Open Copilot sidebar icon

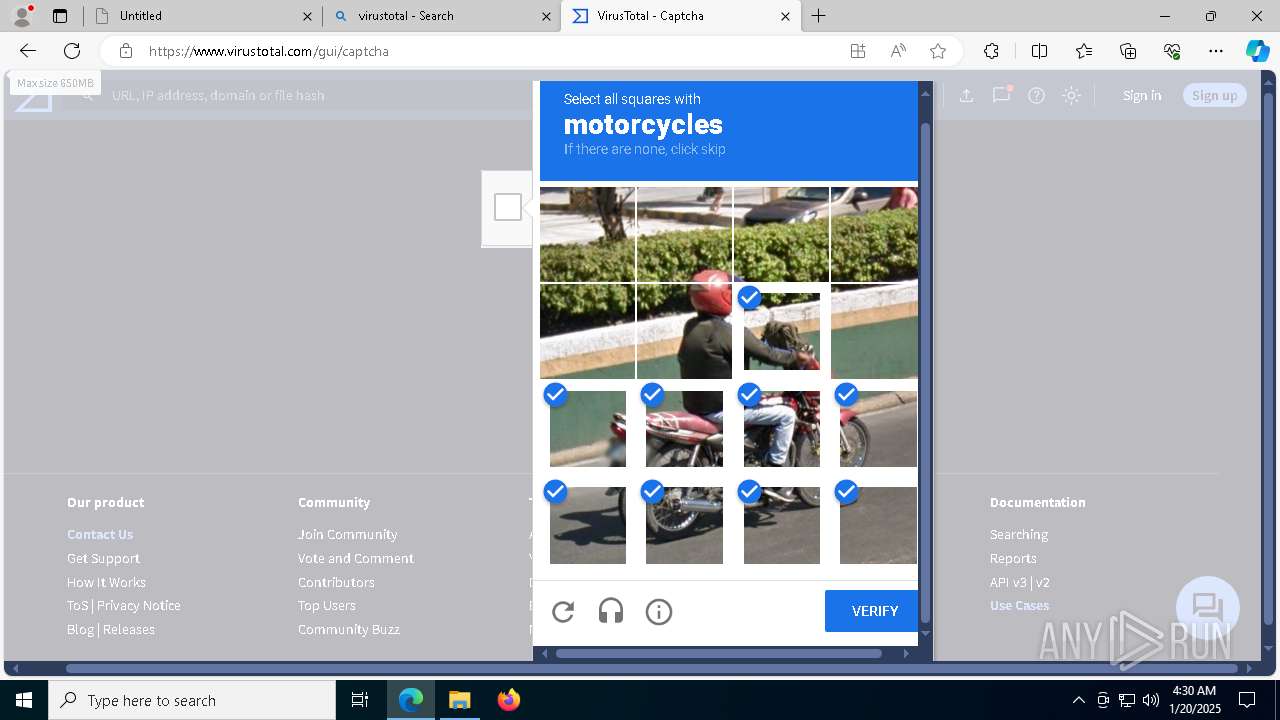1258,51
